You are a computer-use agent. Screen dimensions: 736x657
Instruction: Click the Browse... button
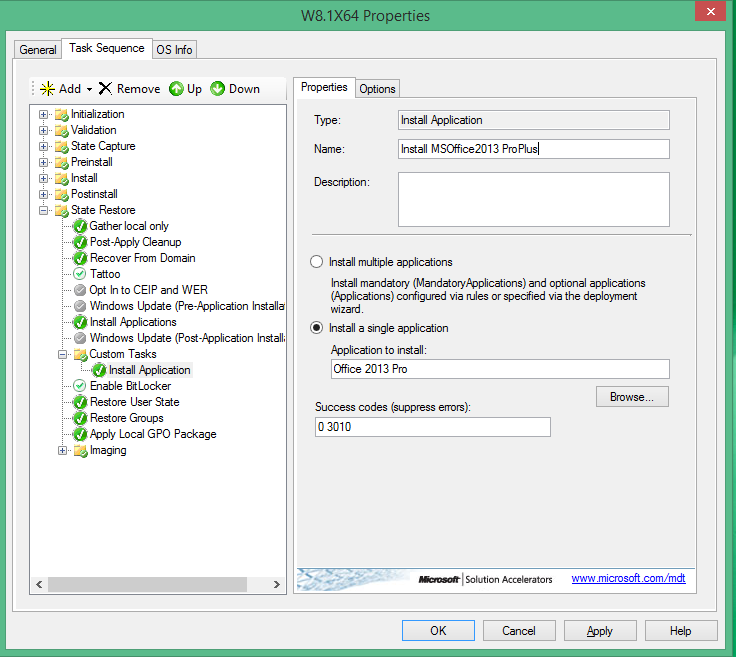(632, 397)
